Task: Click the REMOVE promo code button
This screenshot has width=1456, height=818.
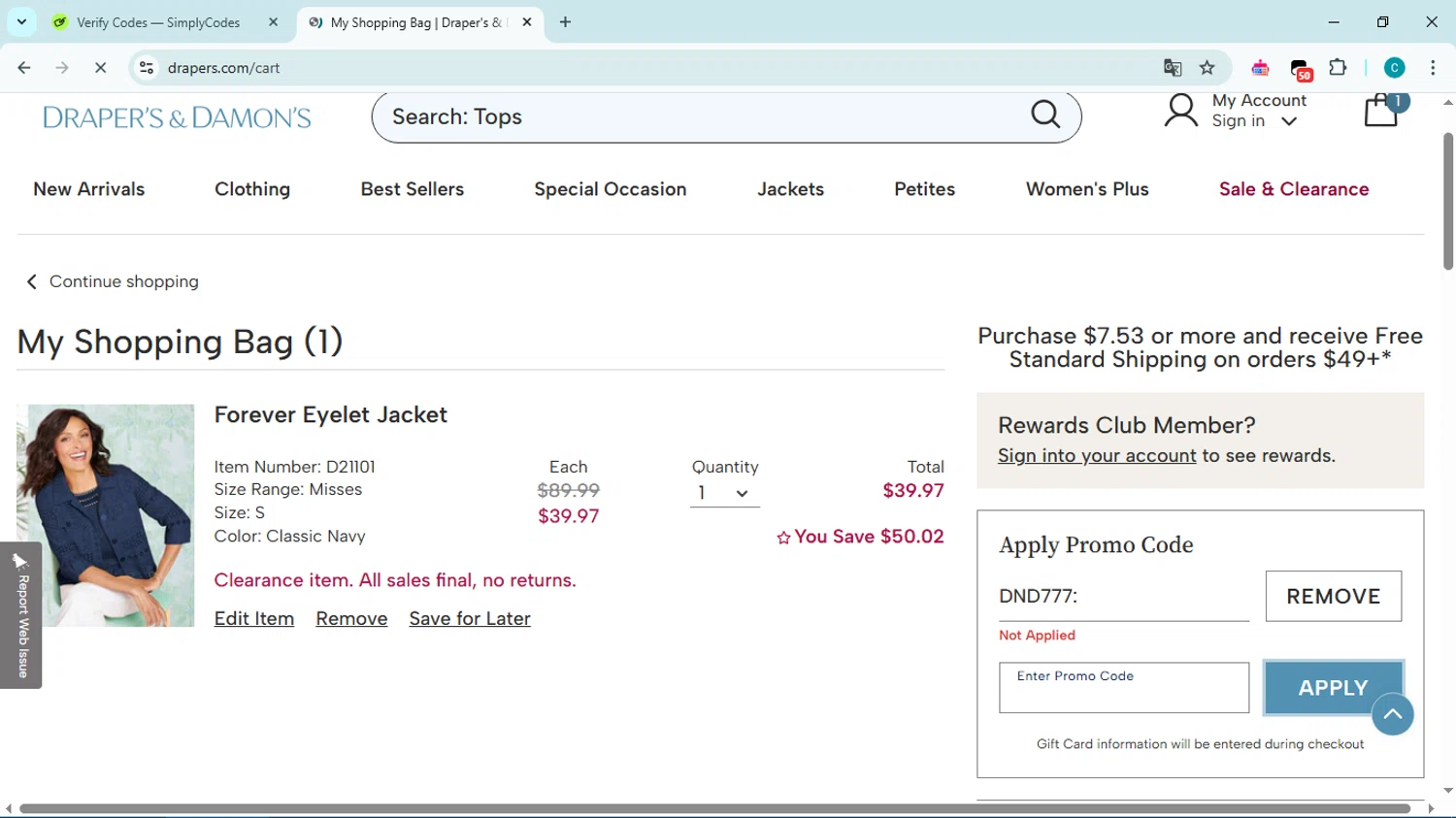Action: 1334,596
